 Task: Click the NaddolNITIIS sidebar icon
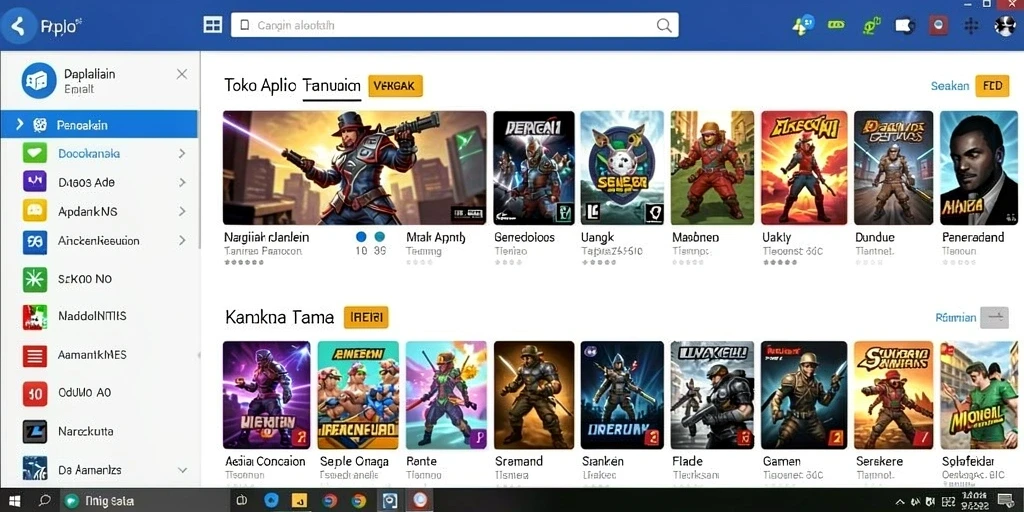tap(34, 317)
